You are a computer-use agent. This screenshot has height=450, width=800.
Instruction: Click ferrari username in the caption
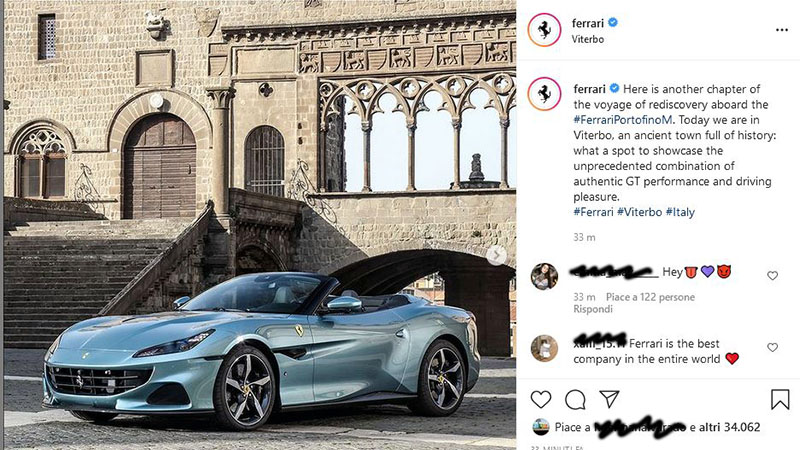point(589,89)
